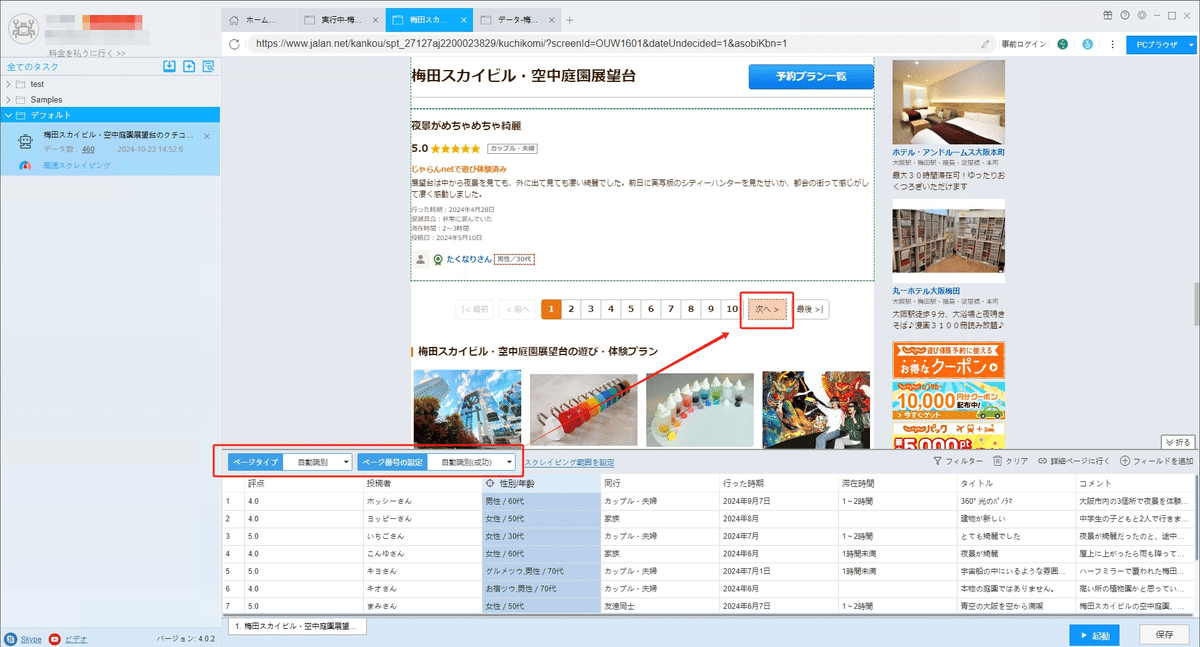This screenshot has height=647, width=1200.
Task: Click the ホテル・アンドルームス大阪本町 hotel photo
Action: [x=948, y=104]
